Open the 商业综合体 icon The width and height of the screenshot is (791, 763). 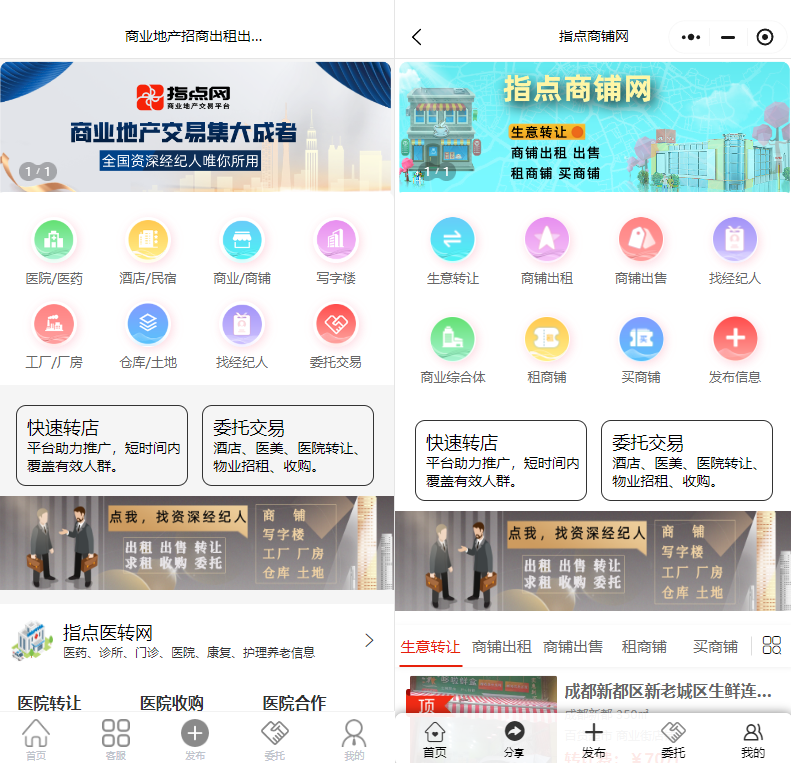452,338
